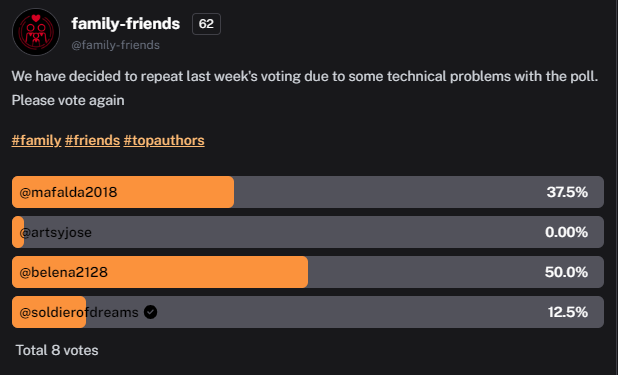Click the 0.00% result on artsyjose
Viewport: 618px width, 375px height.
click(x=566, y=232)
